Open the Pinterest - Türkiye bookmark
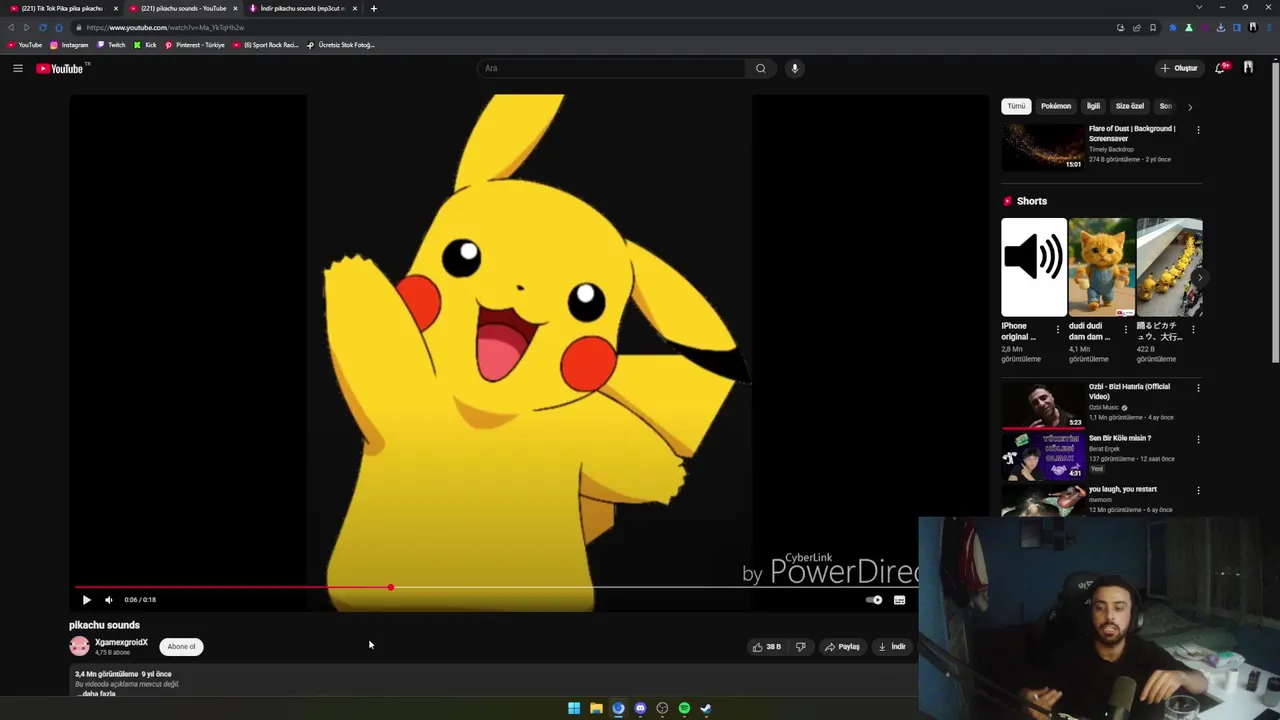The height and width of the screenshot is (720, 1280). coord(195,45)
